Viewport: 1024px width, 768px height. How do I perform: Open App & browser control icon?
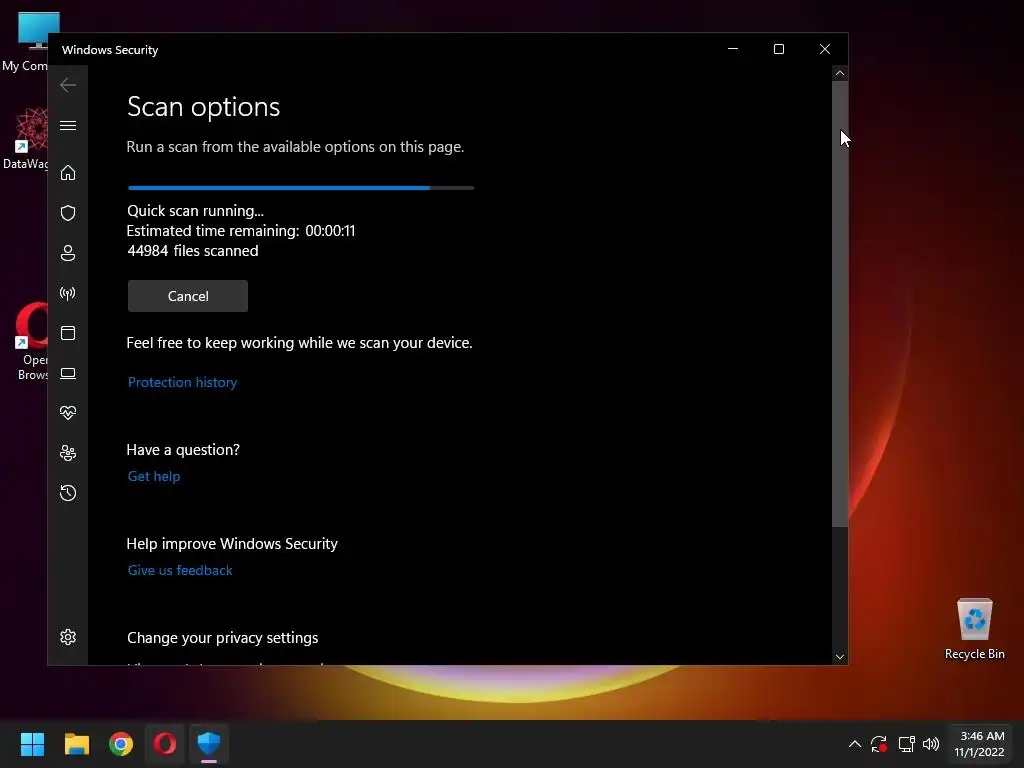68,333
